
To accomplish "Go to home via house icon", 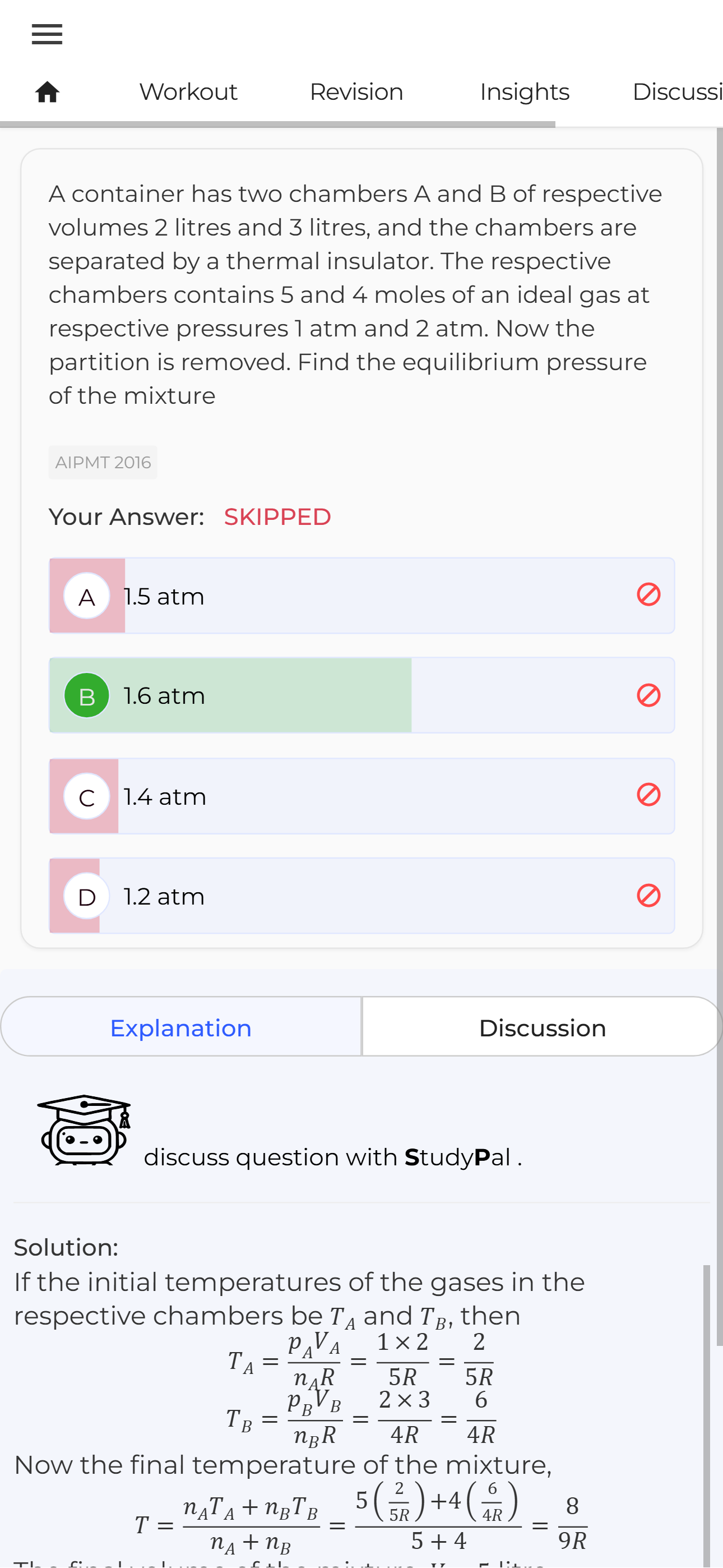I will point(47,92).
